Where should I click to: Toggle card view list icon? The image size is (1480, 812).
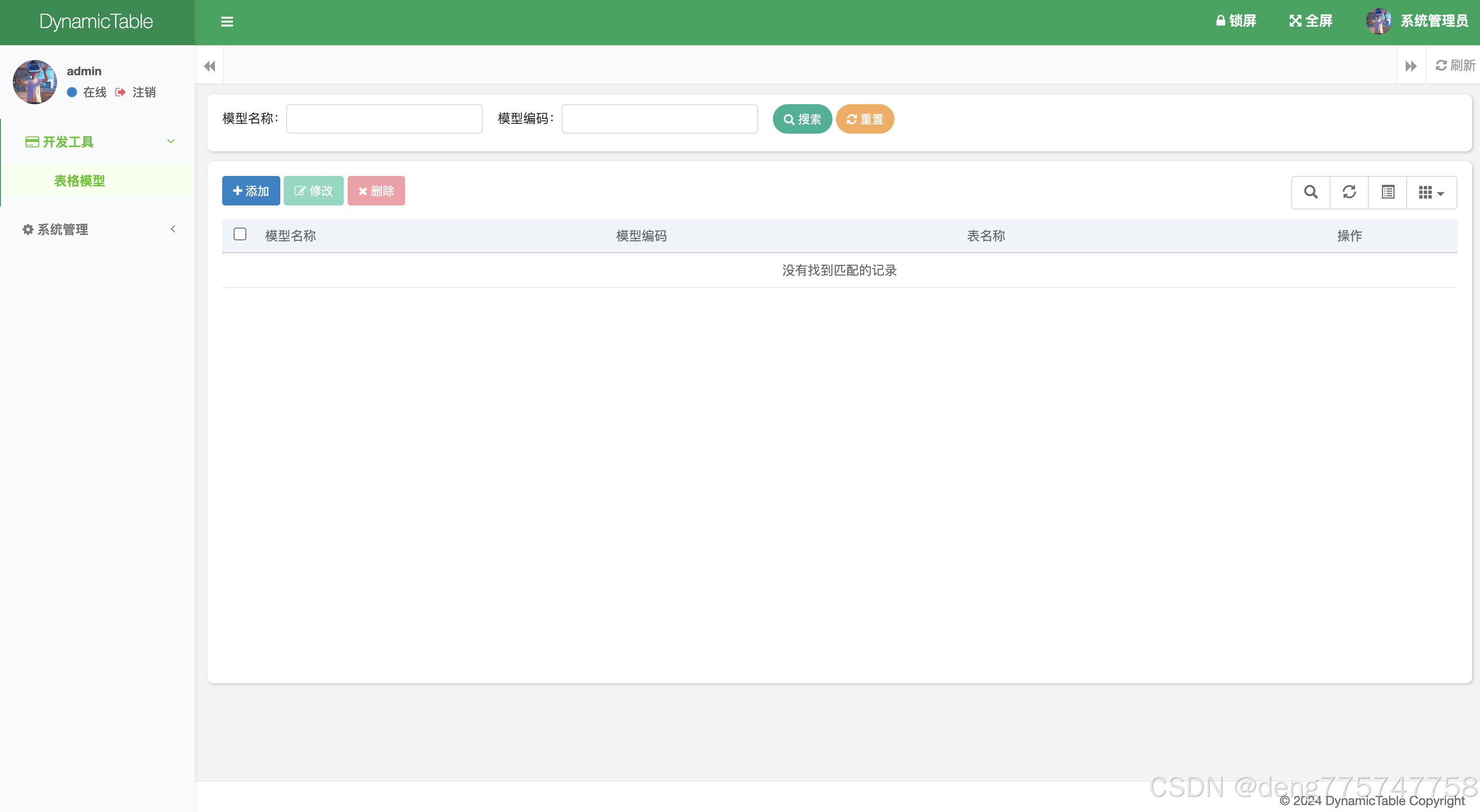(x=1388, y=192)
